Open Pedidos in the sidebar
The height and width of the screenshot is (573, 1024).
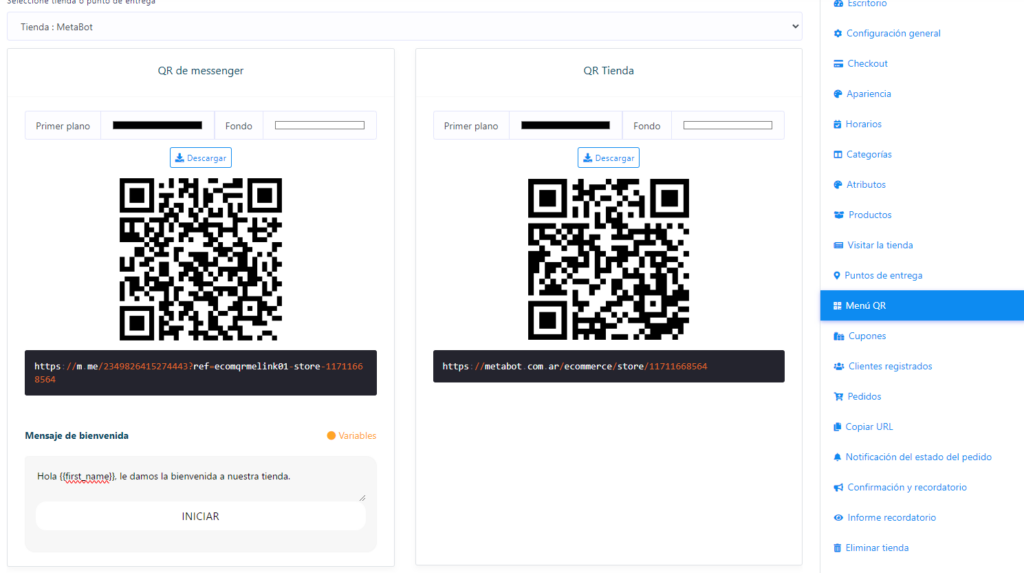click(x=864, y=397)
